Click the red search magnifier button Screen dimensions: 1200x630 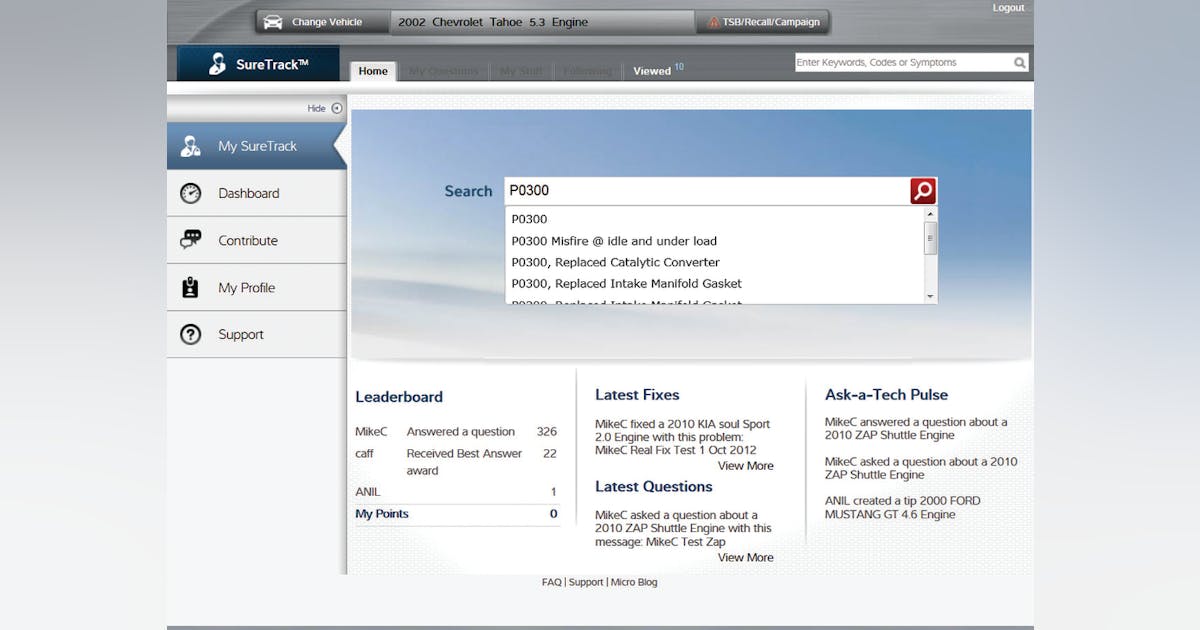pos(920,190)
